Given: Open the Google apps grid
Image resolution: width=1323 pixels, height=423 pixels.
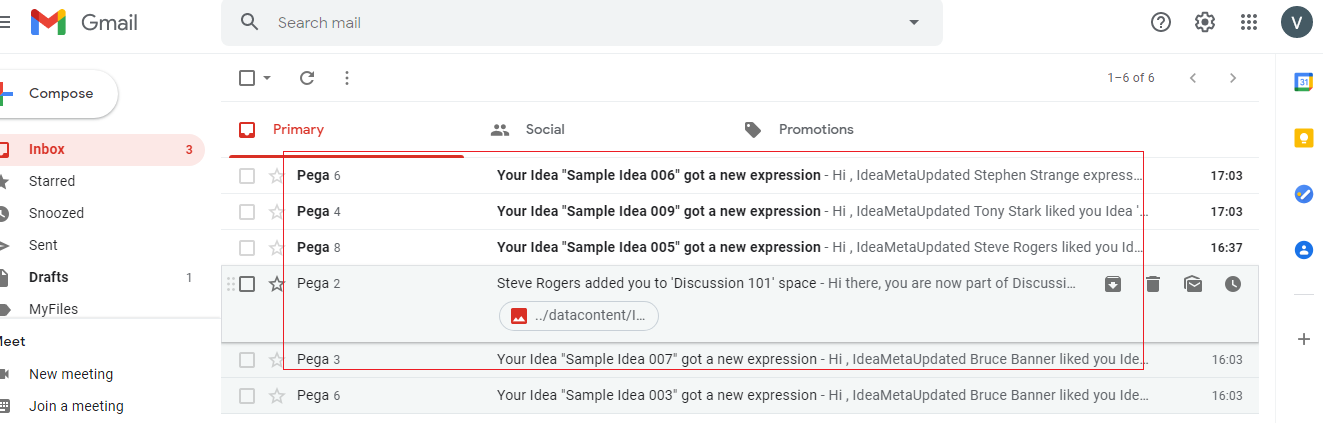Looking at the screenshot, I should (x=1248, y=22).
